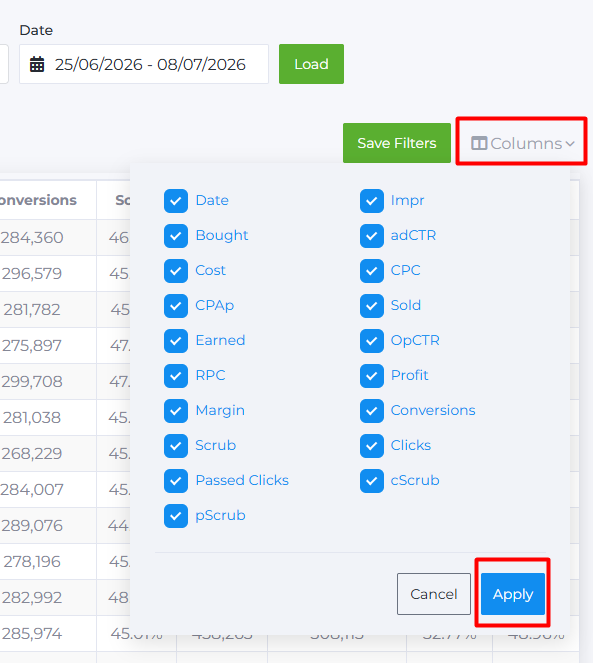Uncheck the Passed Clicks checkbox

pos(176,481)
